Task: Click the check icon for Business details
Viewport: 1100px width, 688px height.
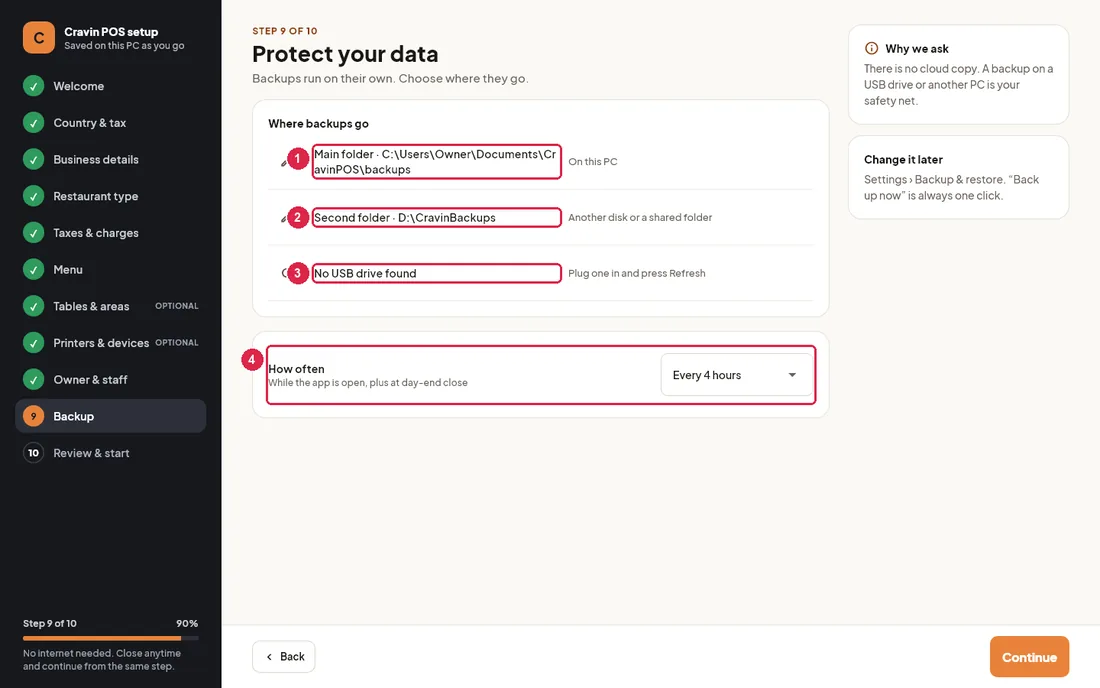Action: click(x=33, y=159)
